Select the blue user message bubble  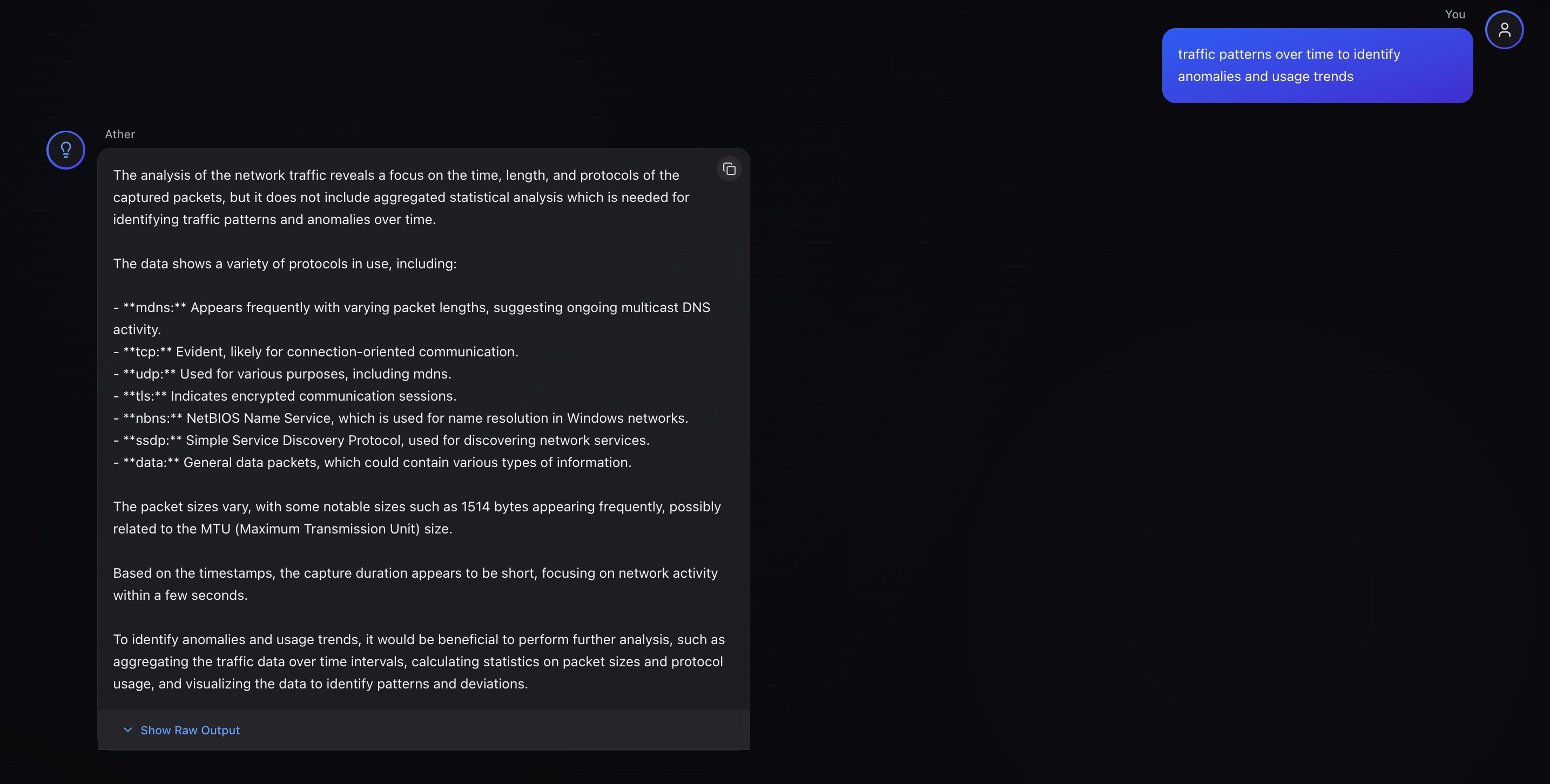(1317, 65)
